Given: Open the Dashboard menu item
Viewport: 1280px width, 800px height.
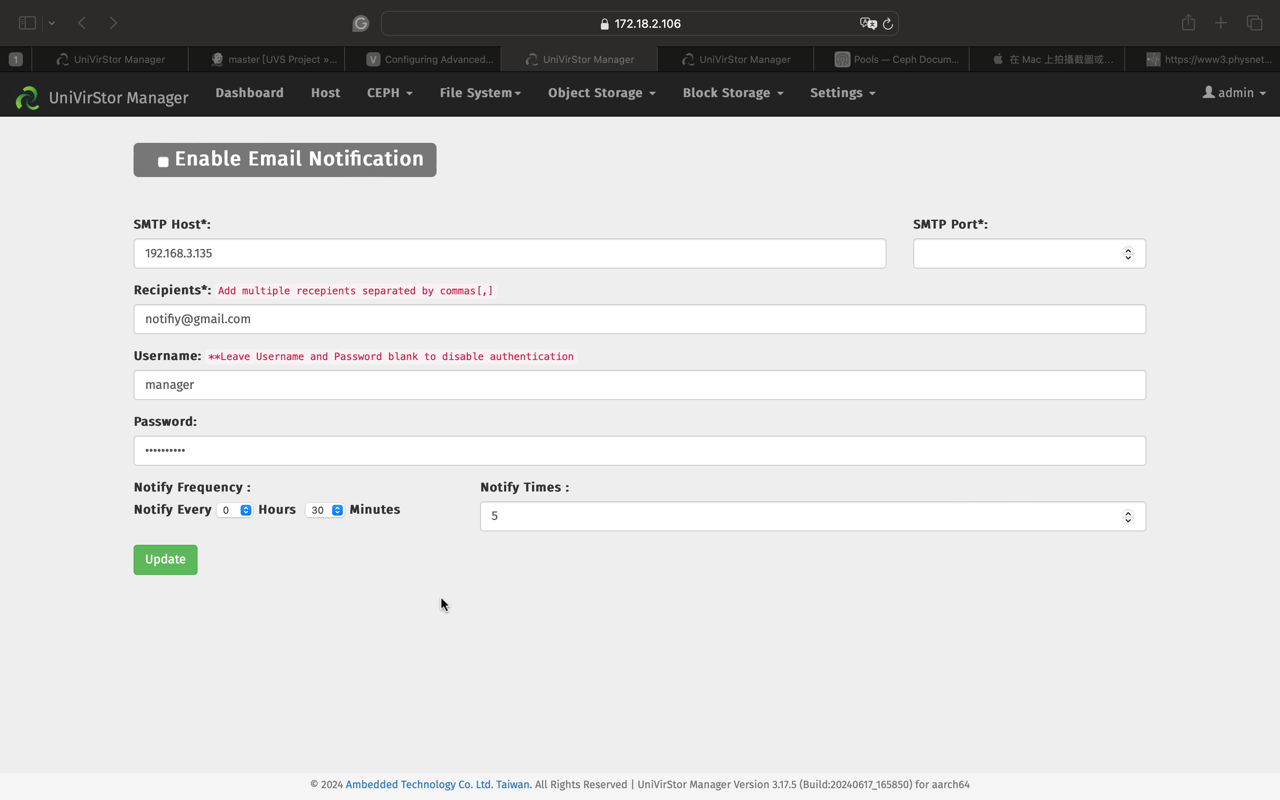Looking at the screenshot, I should 249,93.
